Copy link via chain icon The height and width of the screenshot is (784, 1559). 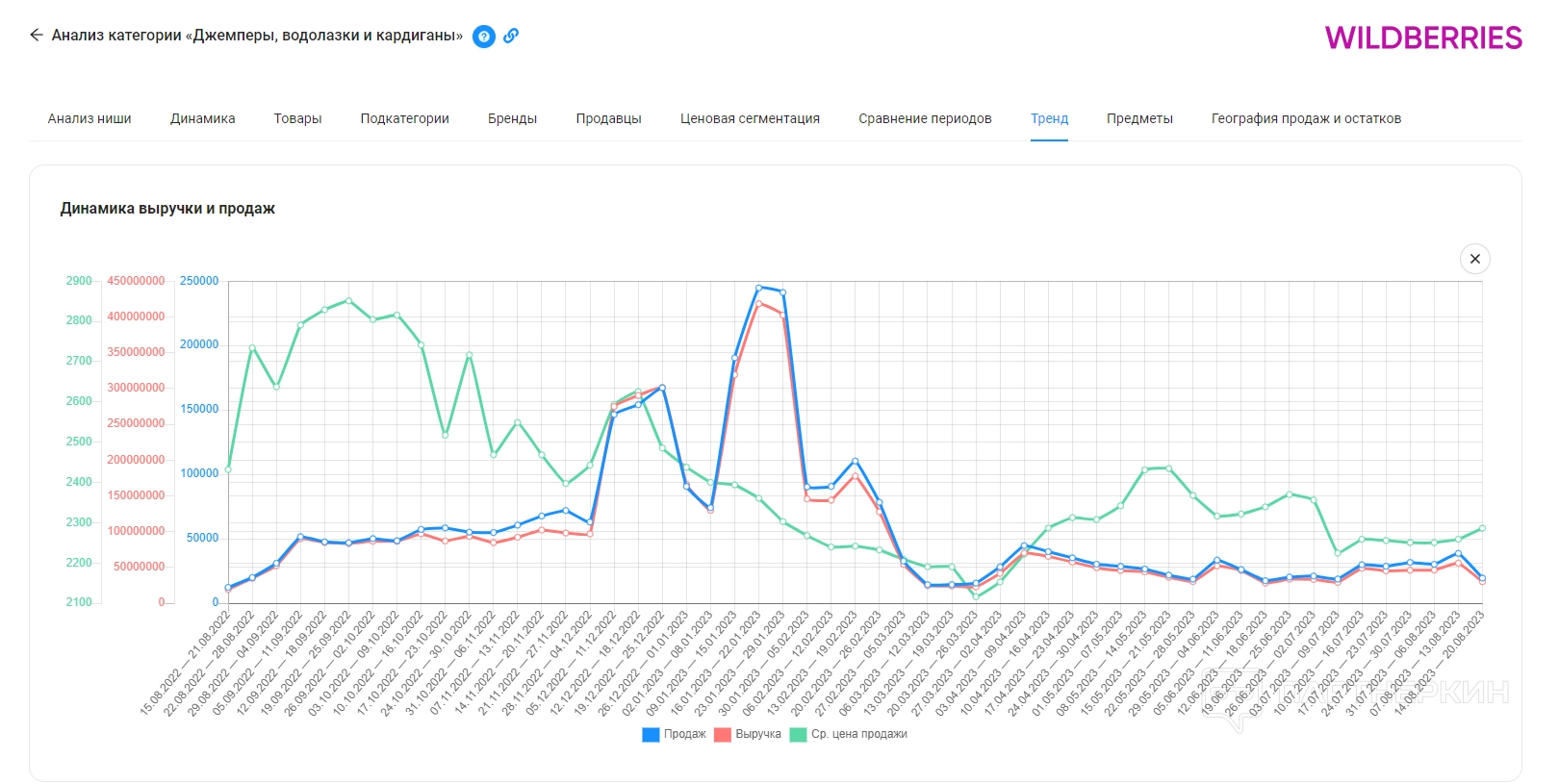pos(511,36)
